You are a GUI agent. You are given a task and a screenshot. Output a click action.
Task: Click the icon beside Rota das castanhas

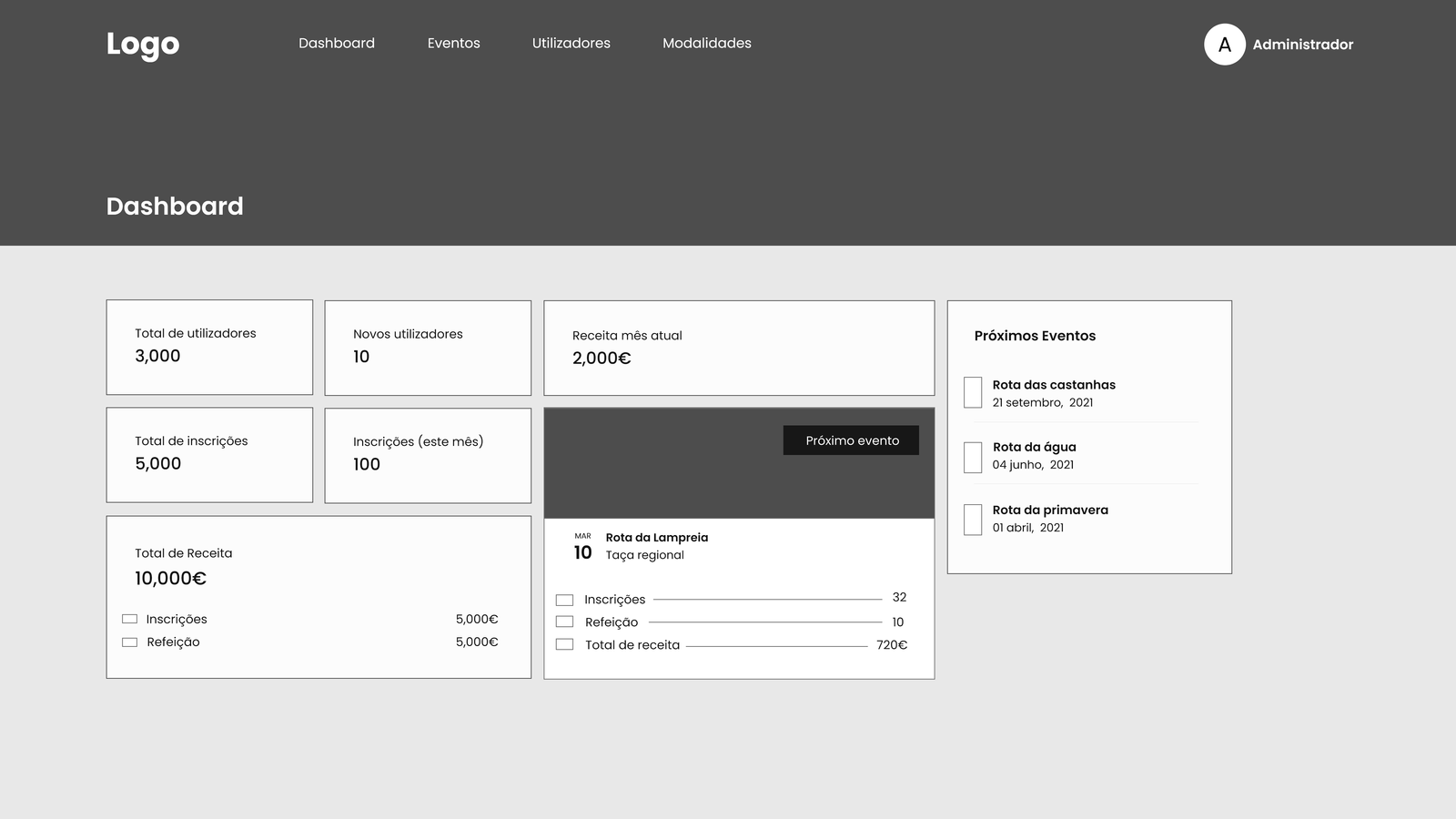point(973,393)
